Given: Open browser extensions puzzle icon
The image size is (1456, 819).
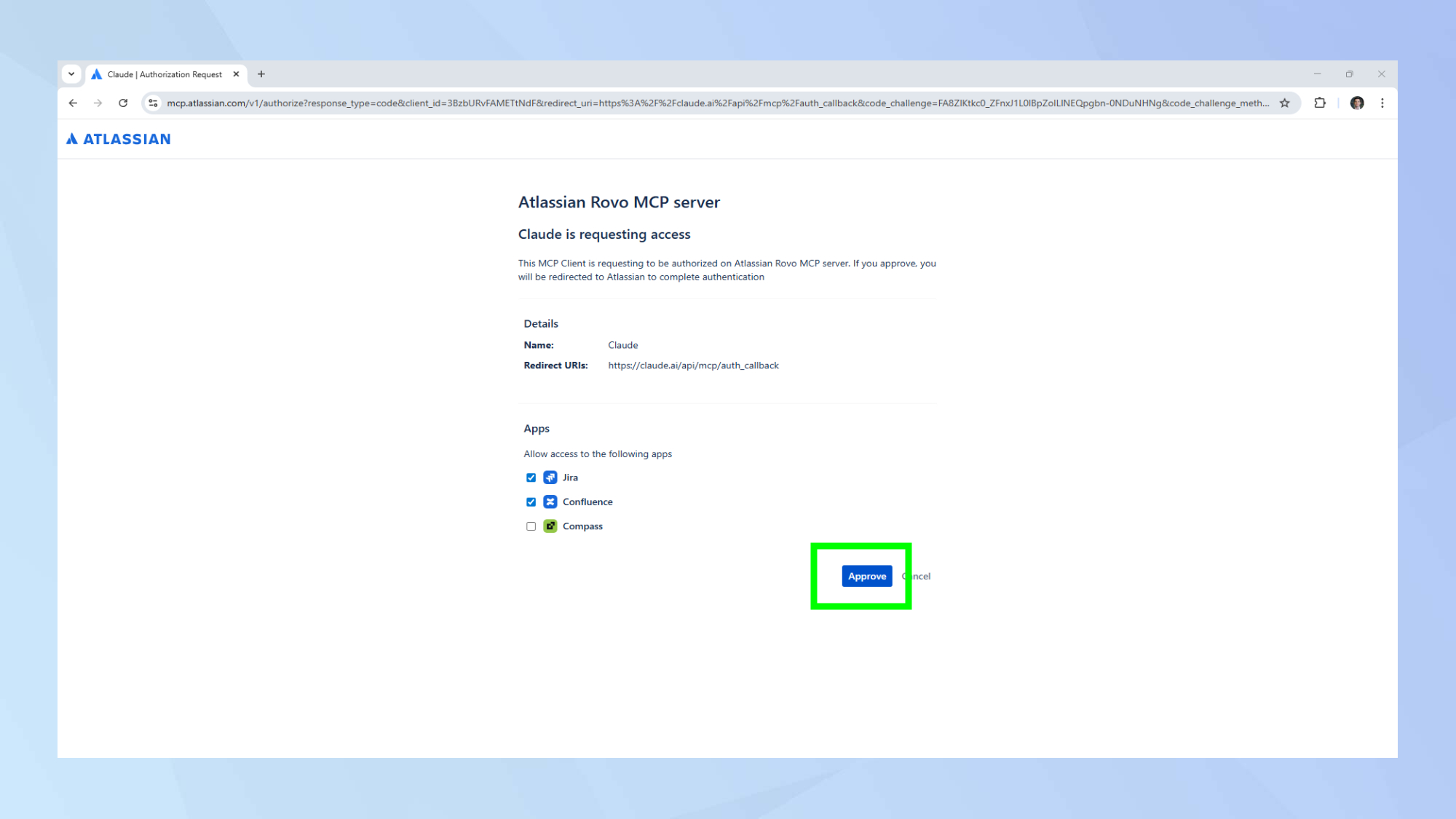Looking at the screenshot, I should [x=1320, y=103].
